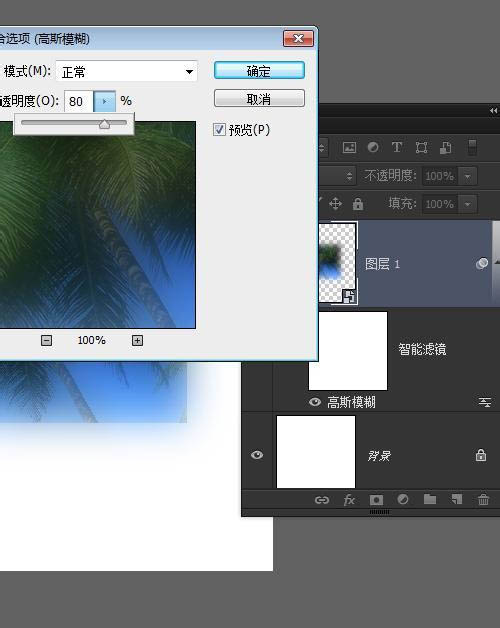Filter layers by adjustment layer icon
Image resolution: width=500 pixels, height=628 pixels.
(373, 147)
